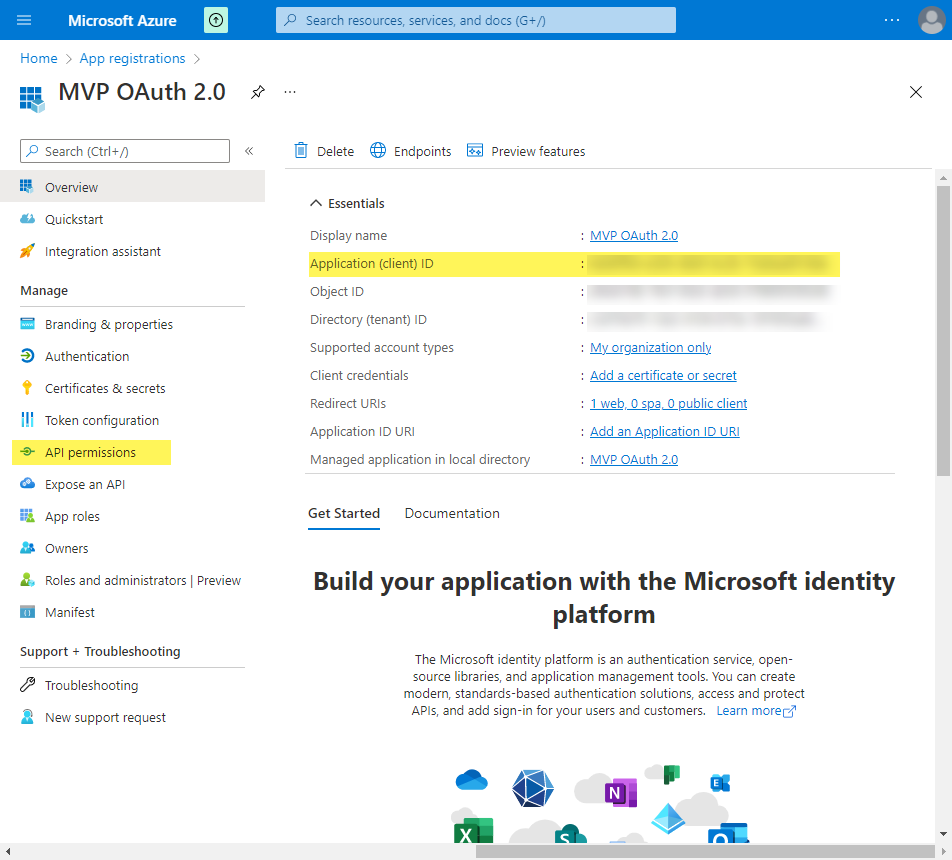This screenshot has width=952, height=860.
Task: Click the Expose an API cloud icon
Action: [27, 483]
